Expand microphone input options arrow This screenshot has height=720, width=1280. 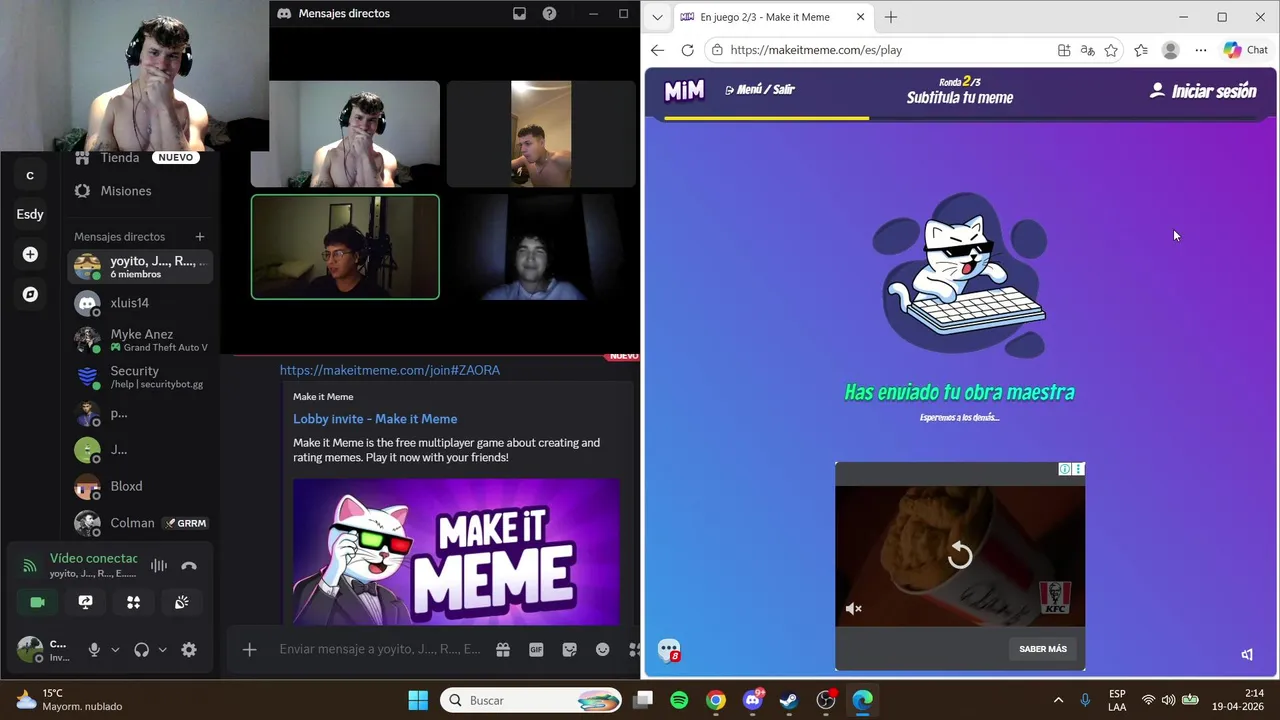coord(115,650)
